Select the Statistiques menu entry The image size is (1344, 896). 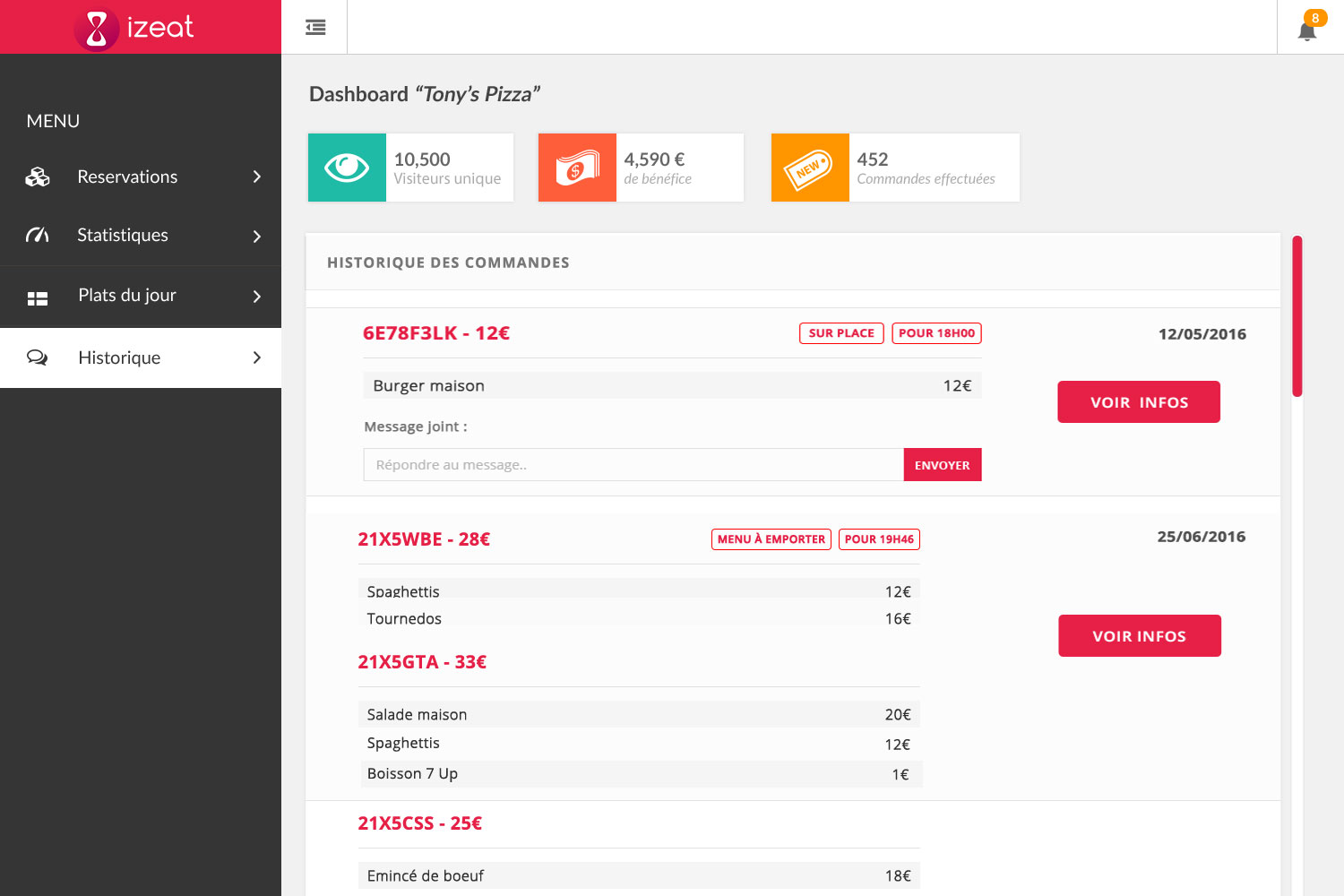123,235
